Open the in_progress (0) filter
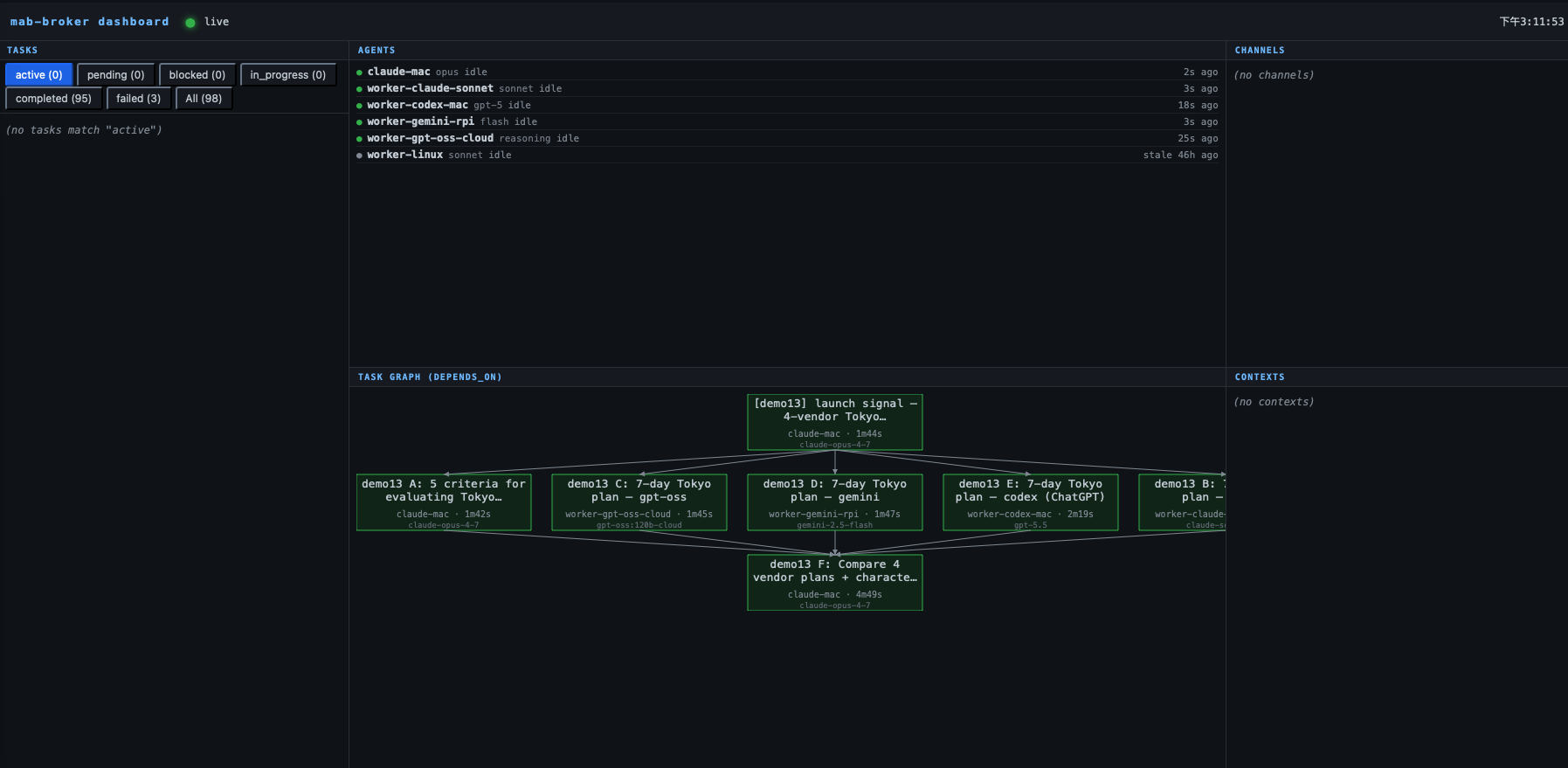This screenshot has width=1568, height=768. tap(287, 75)
